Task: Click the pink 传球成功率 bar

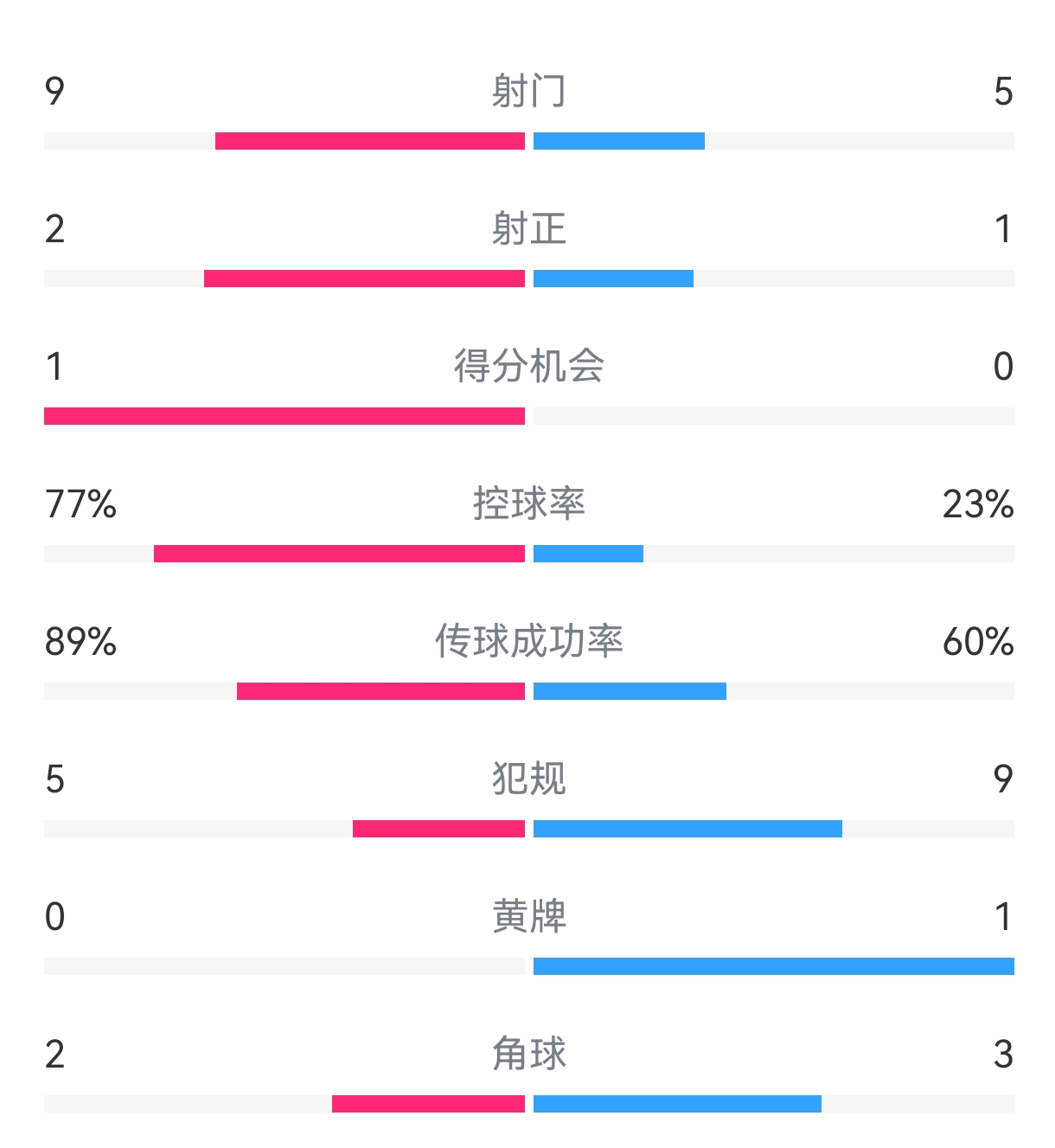Action: pos(380,691)
